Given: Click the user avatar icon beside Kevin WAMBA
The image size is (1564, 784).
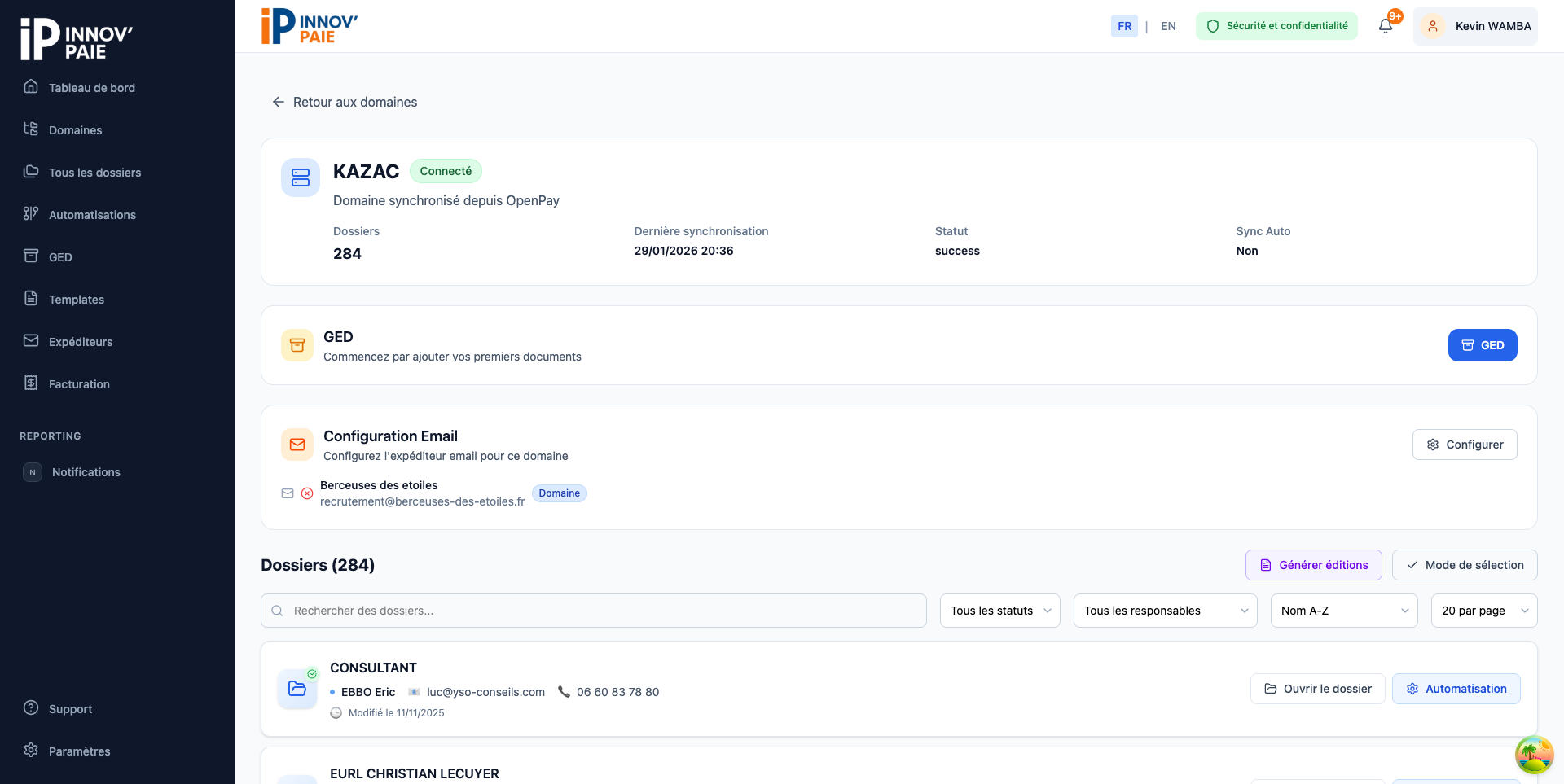Looking at the screenshot, I should point(1433,26).
